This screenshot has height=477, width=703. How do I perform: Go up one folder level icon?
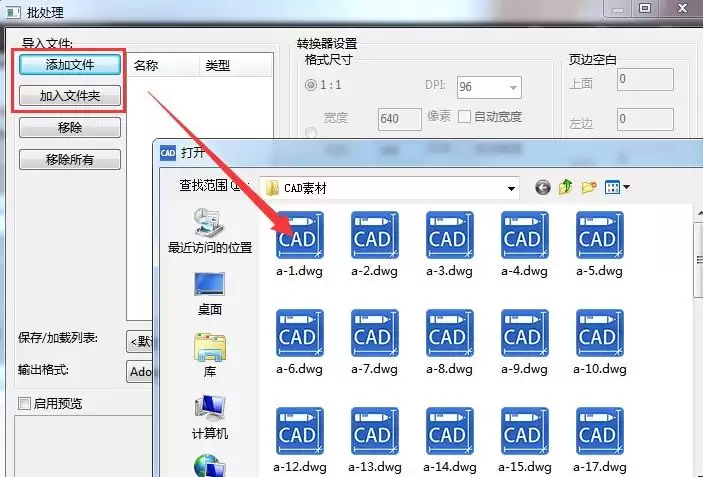point(565,187)
